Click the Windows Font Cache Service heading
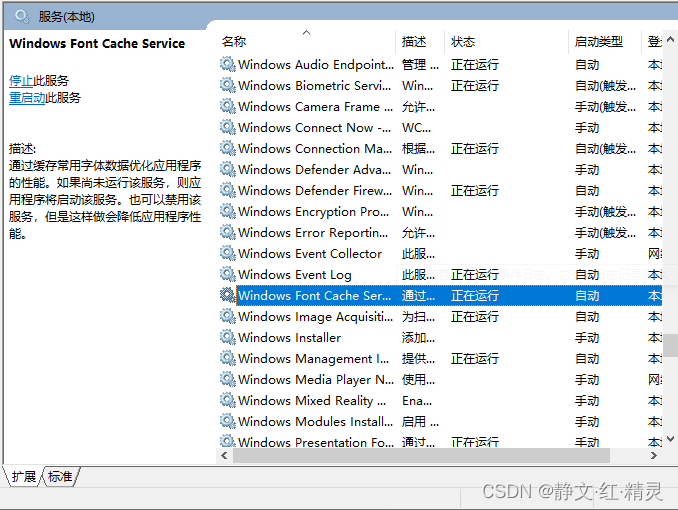 [97, 43]
